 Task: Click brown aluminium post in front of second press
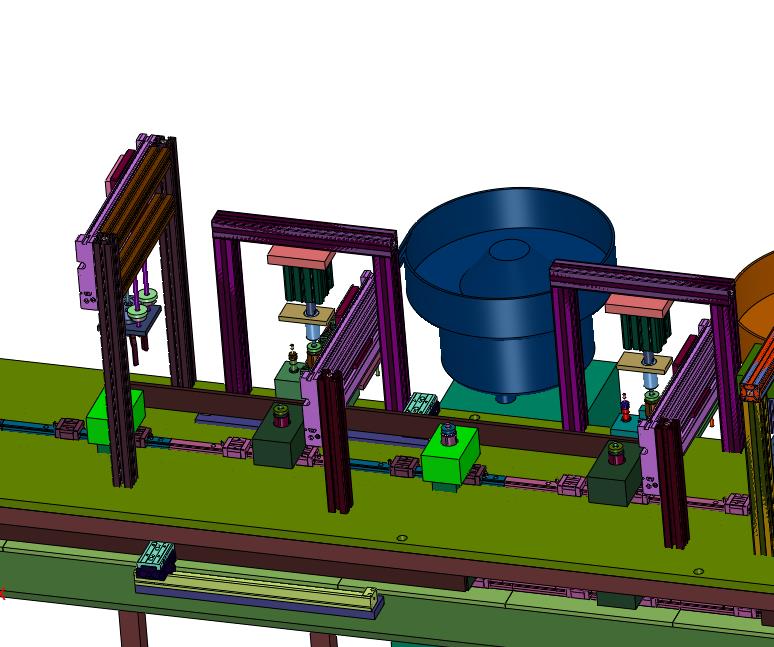coord(670,484)
